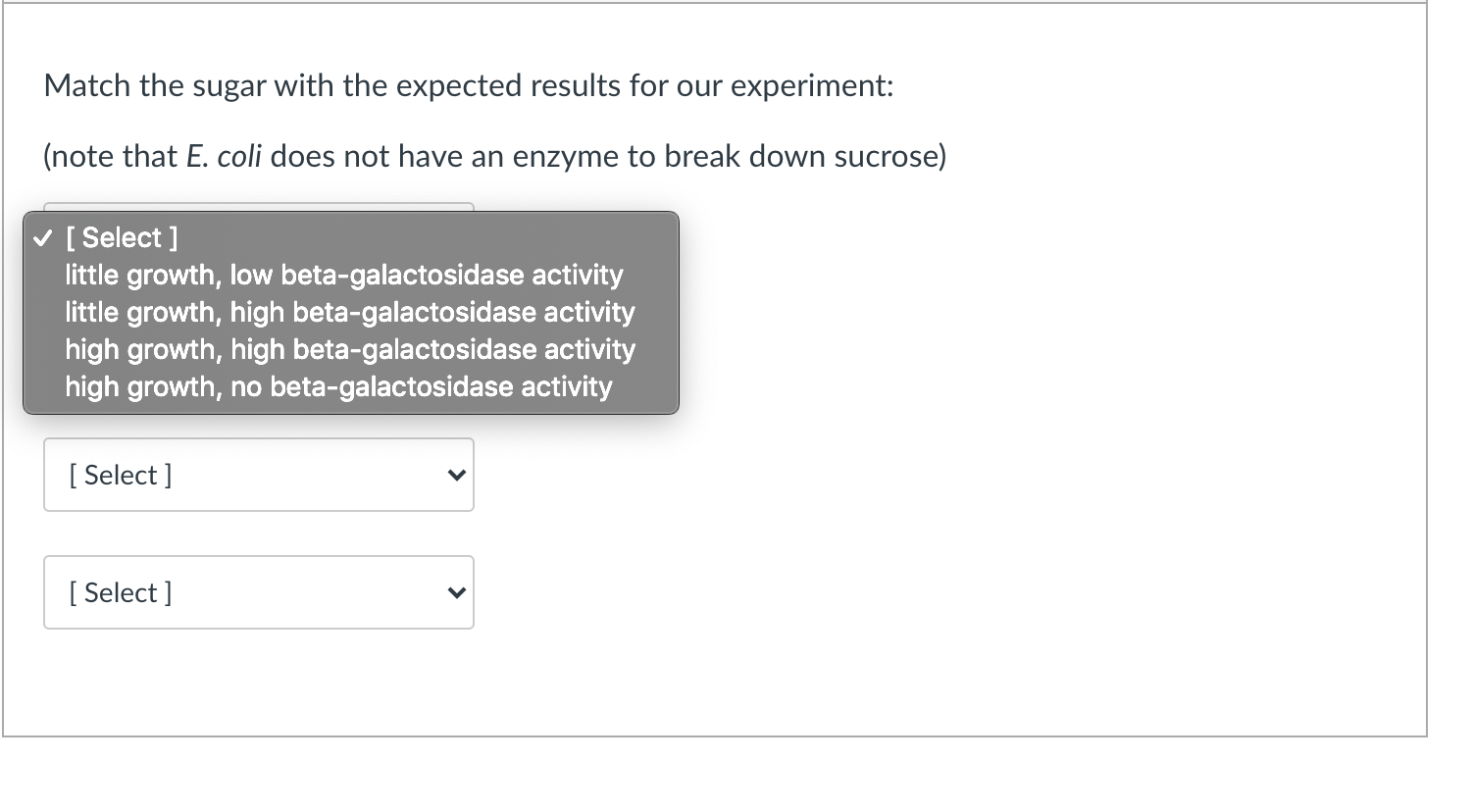The width and height of the screenshot is (1473, 812).
Task: Click the checked [Select] option
Action: (x=122, y=237)
